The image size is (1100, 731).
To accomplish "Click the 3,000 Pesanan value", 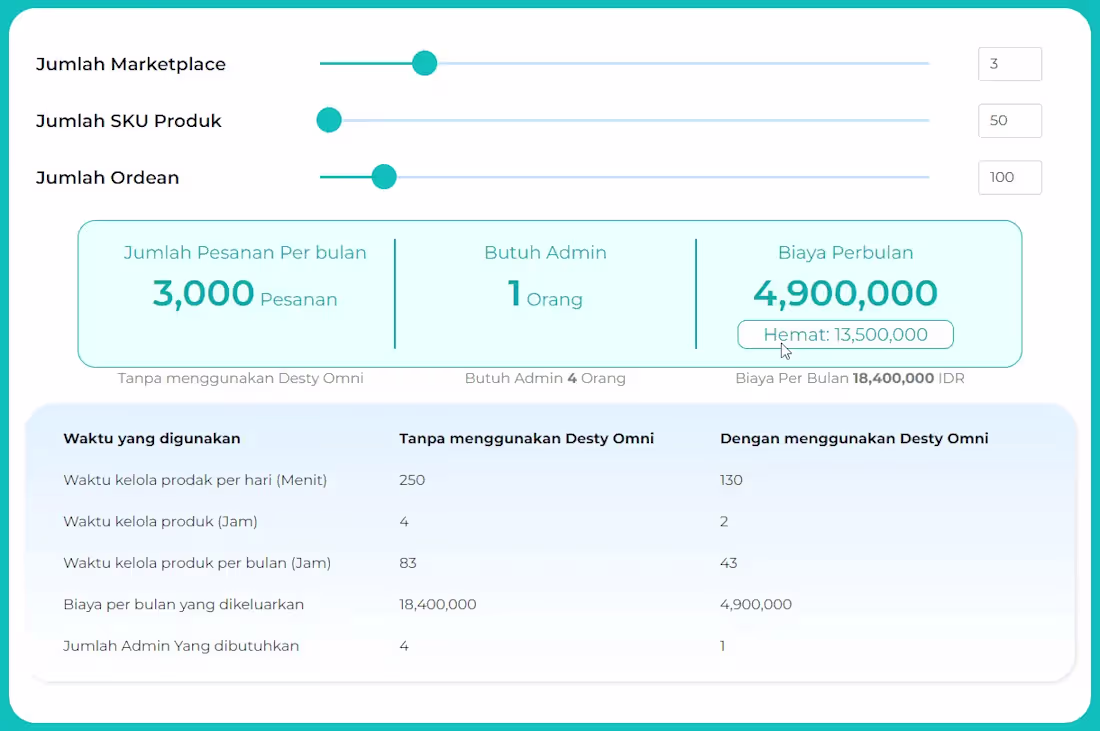I will pos(245,293).
